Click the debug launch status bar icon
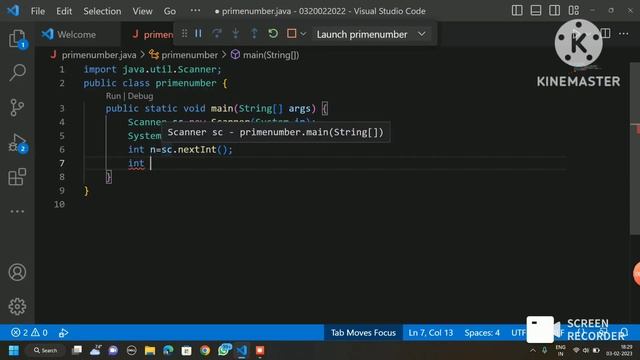Screen dimensions: 640x360 pos(63,333)
